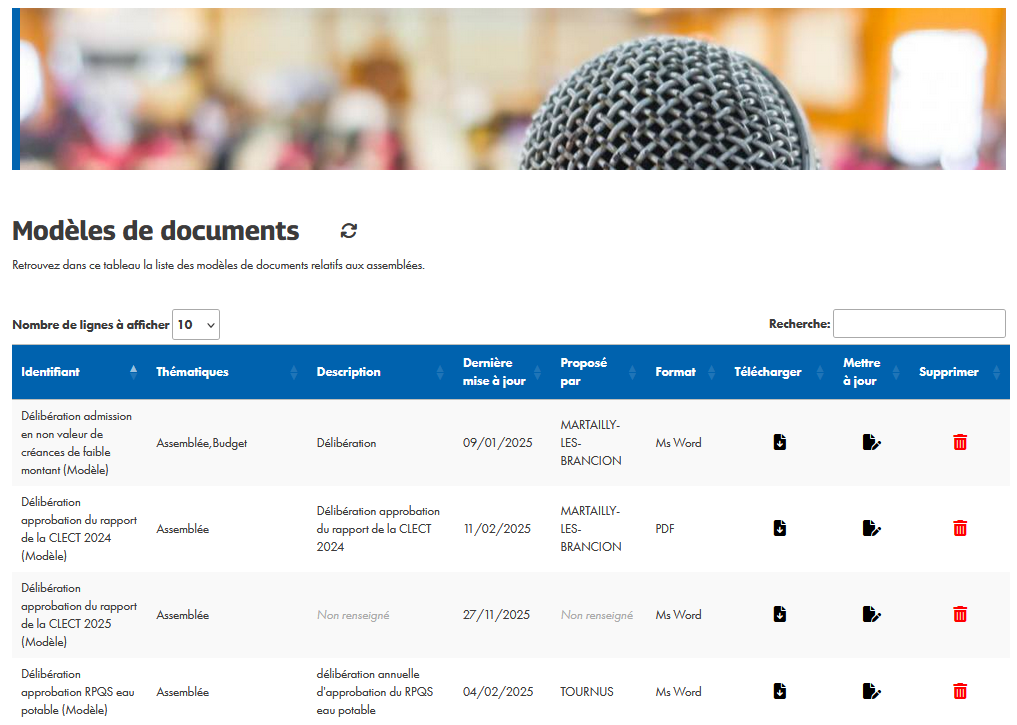Select 'CLECT 2025 (Modèle)' identifier cell
This screenshot has height=725, width=1017.
pyautogui.click(x=79, y=615)
